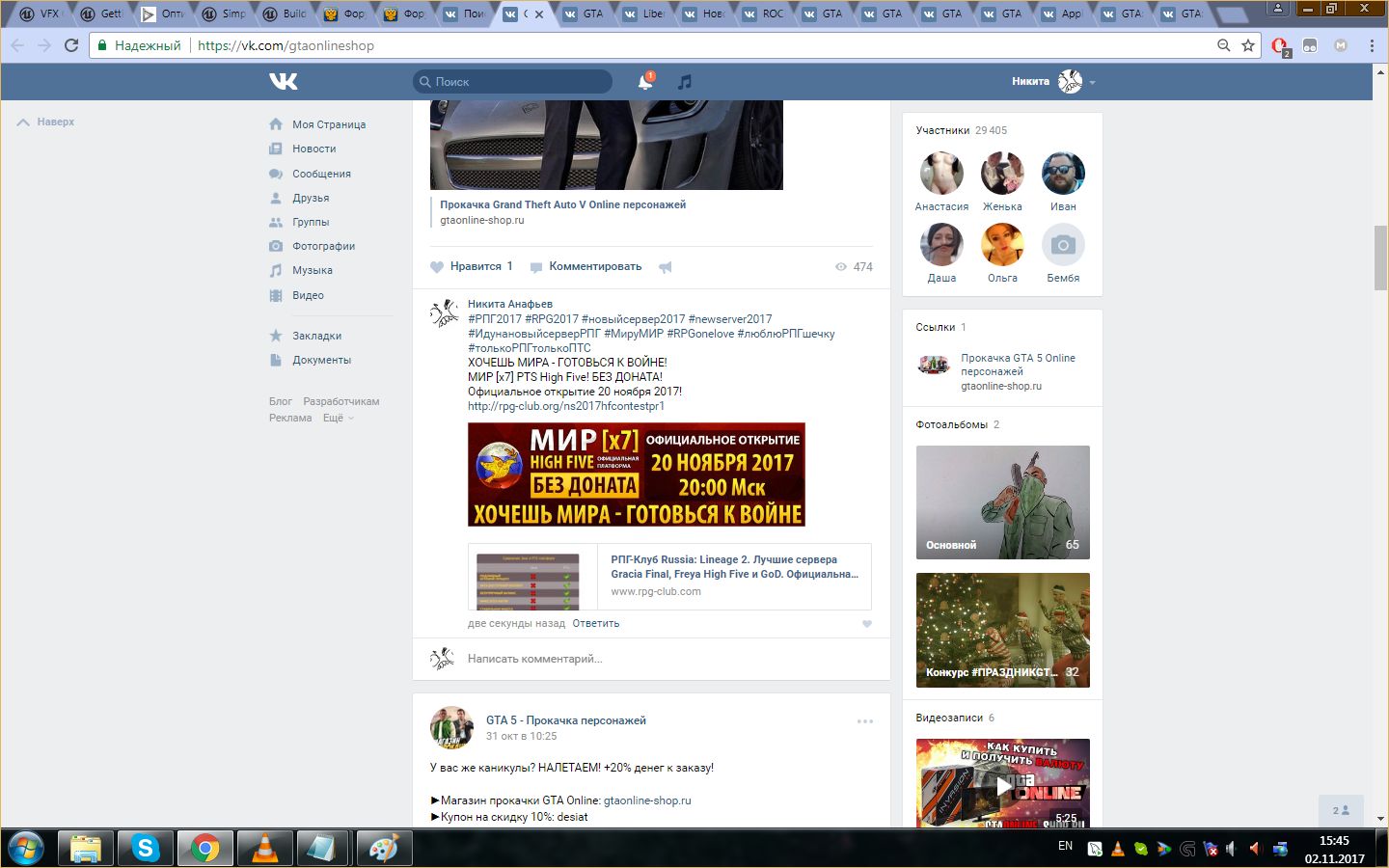1389x868 pixels.
Task: Open rpg-club.org/ns2017hfcontestpr1 link
Action: coord(566,406)
